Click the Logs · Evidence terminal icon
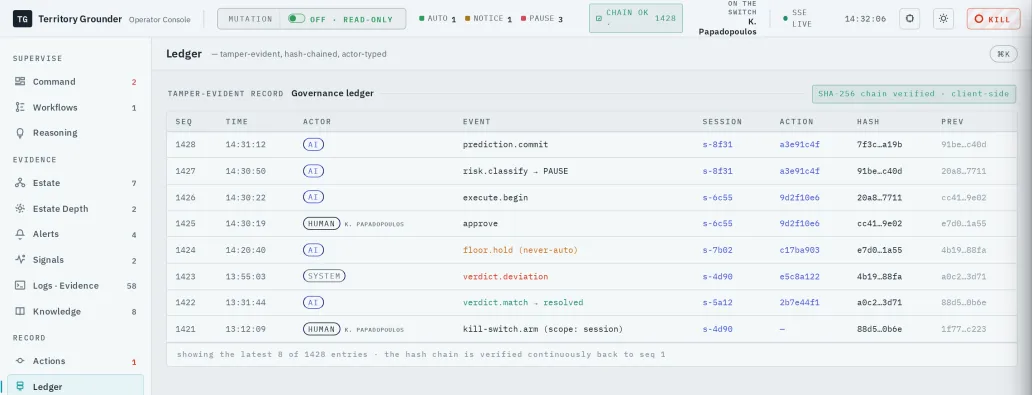 click(20, 286)
